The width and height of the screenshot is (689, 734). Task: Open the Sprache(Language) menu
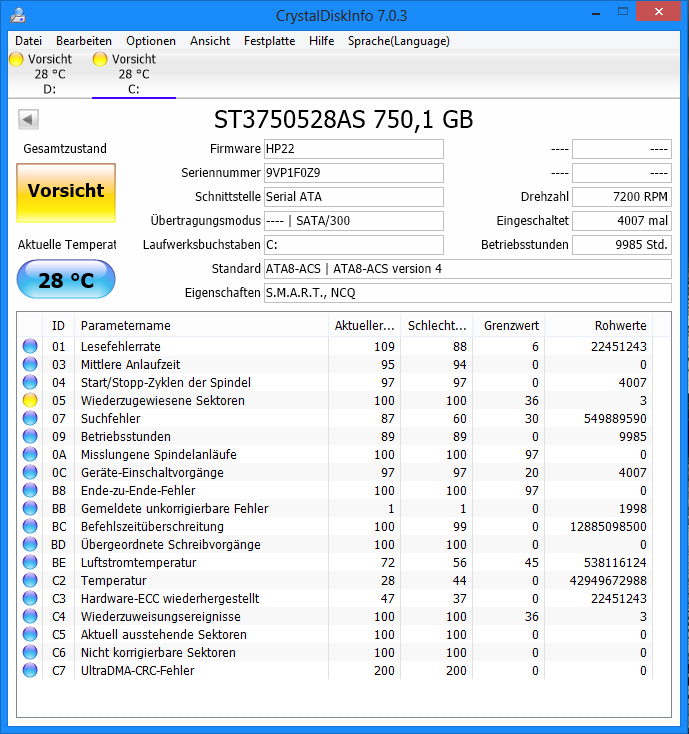tap(398, 41)
